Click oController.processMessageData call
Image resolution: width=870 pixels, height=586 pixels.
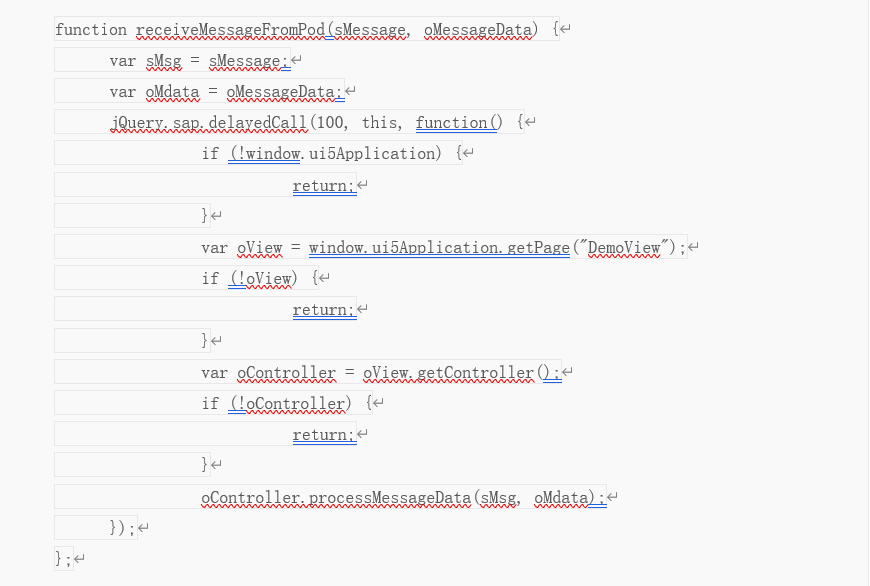pyautogui.click(x=336, y=497)
